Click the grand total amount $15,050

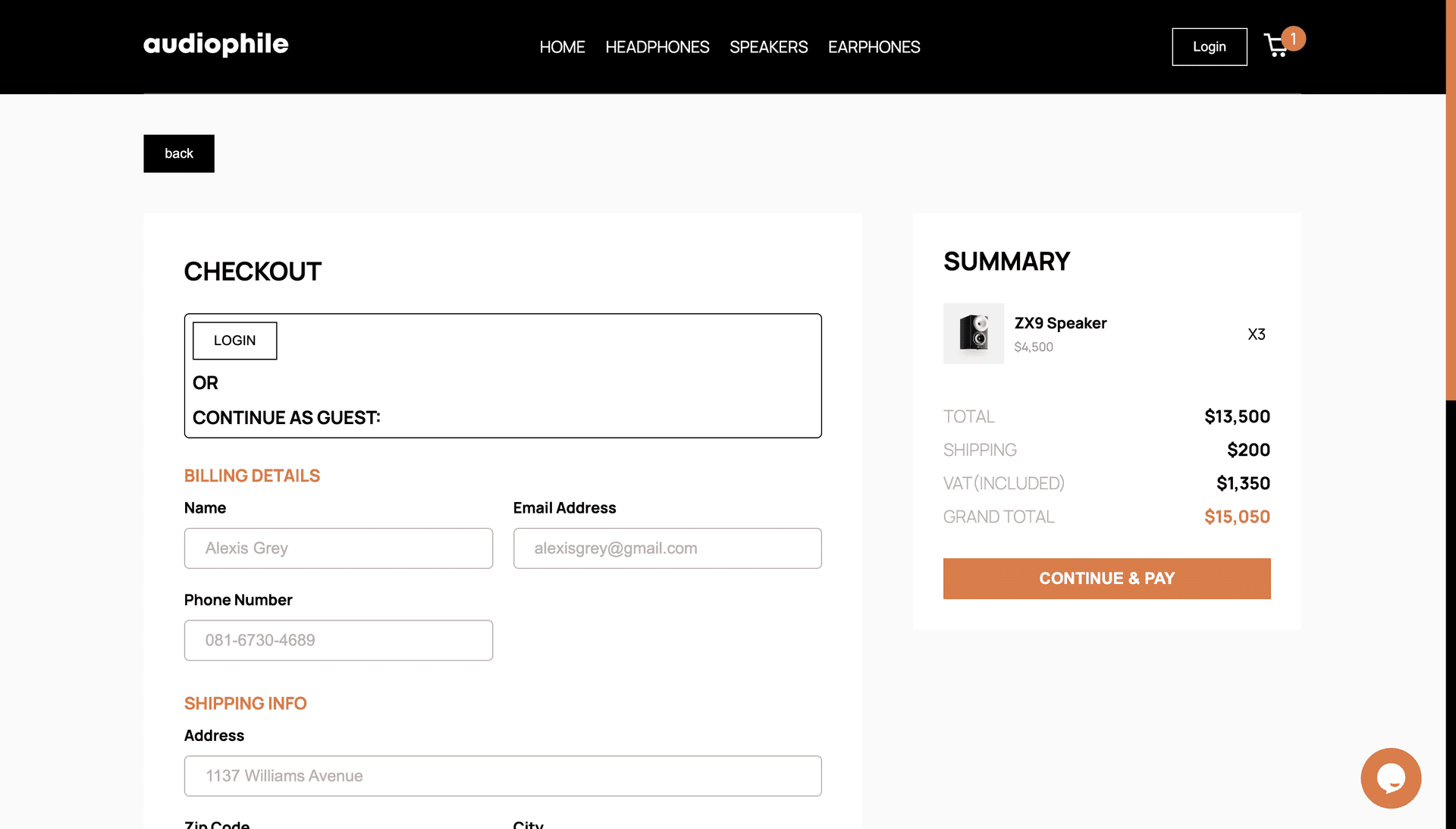tap(1237, 517)
